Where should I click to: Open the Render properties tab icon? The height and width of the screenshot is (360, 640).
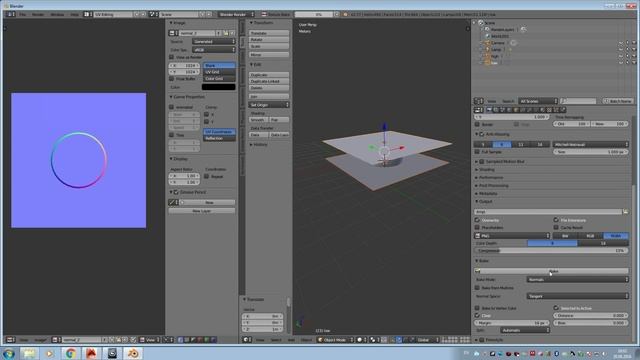pyautogui.click(x=489, y=110)
